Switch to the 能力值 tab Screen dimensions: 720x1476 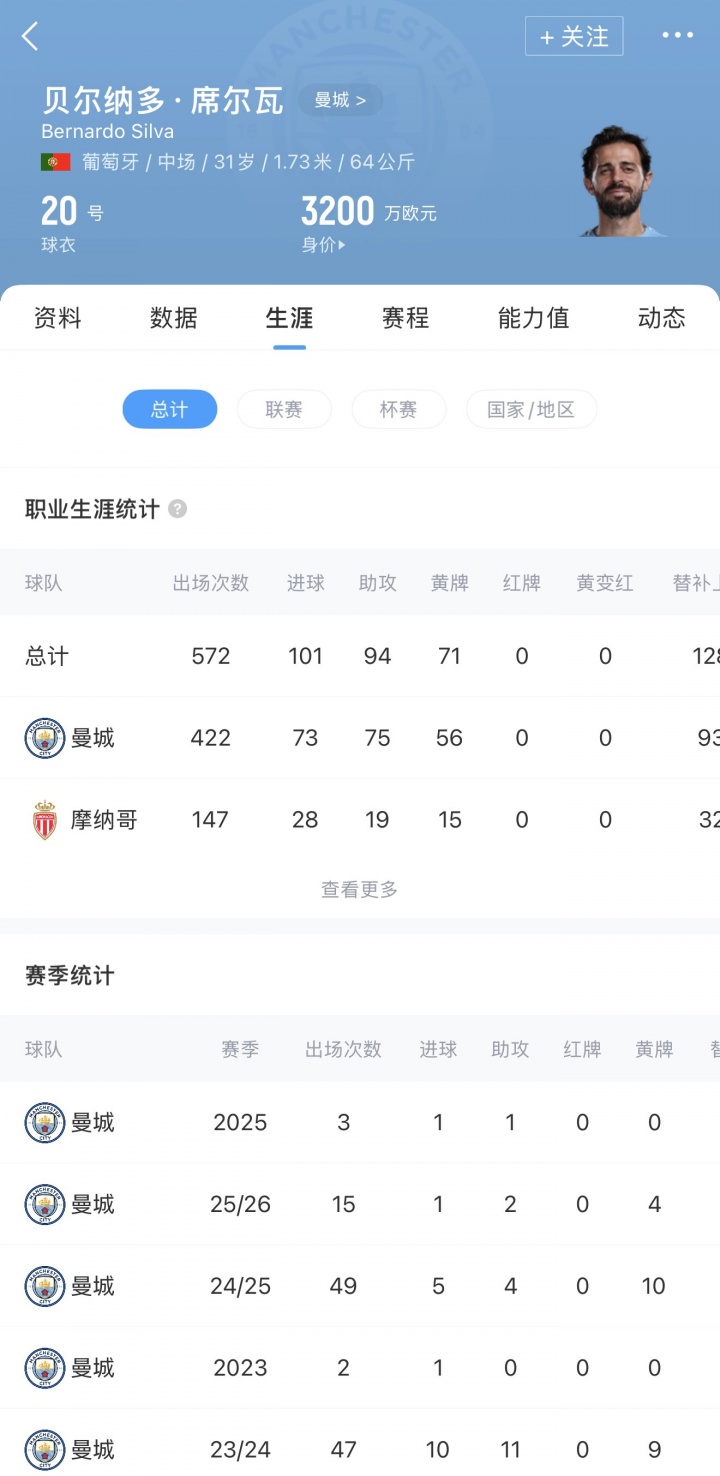(x=533, y=318)
